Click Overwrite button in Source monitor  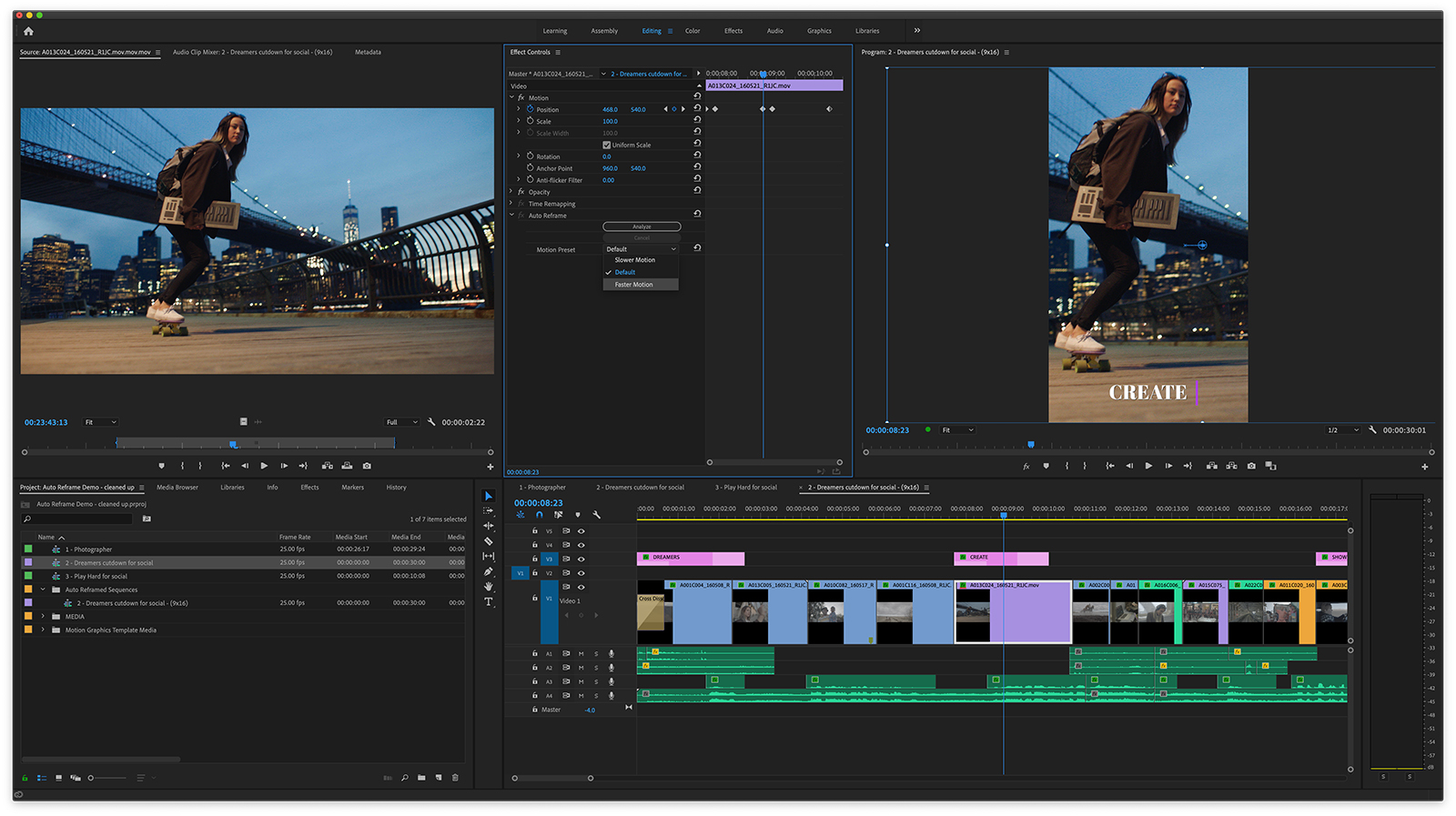tap(347, 466)
